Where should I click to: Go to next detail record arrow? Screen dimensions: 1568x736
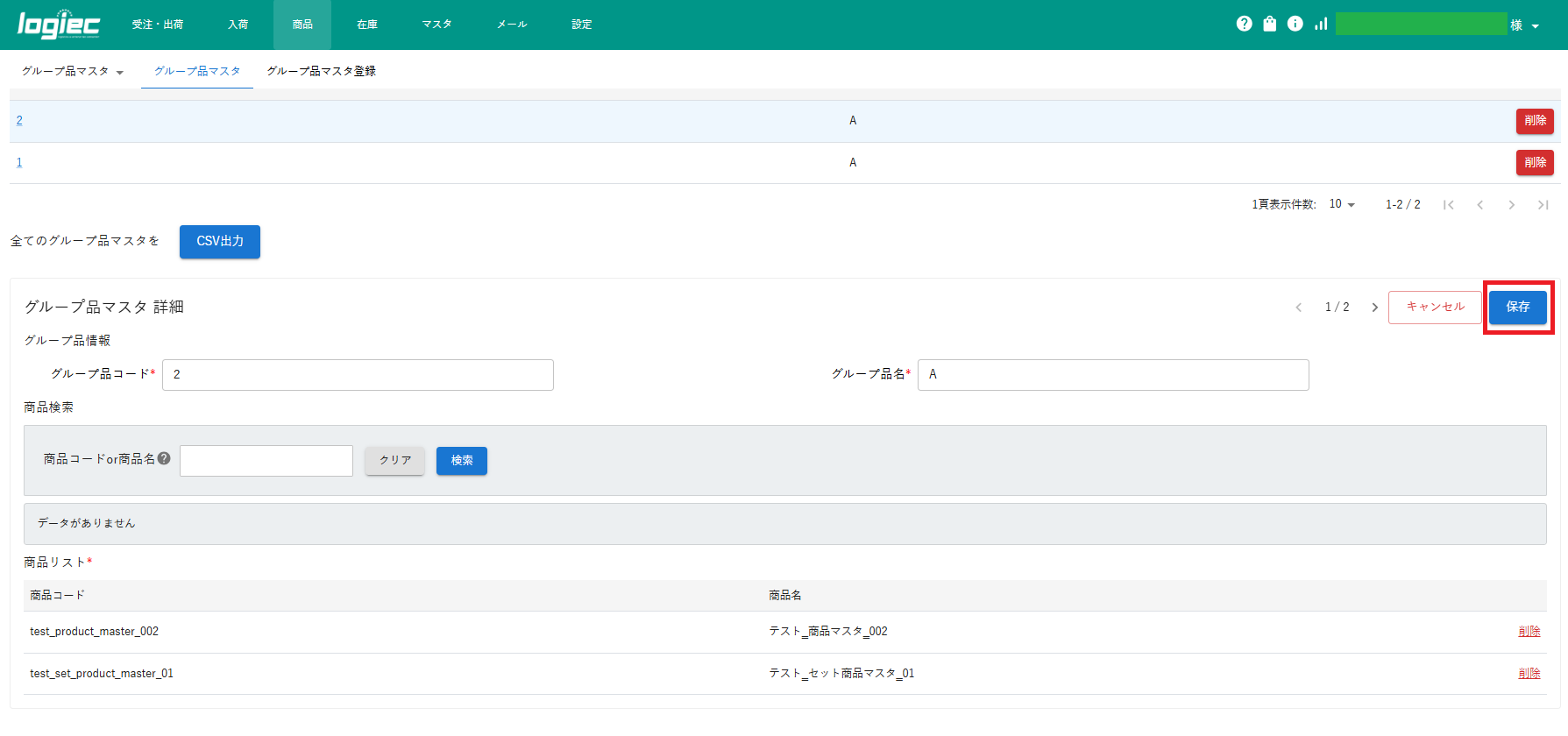tap(1374, 308)
